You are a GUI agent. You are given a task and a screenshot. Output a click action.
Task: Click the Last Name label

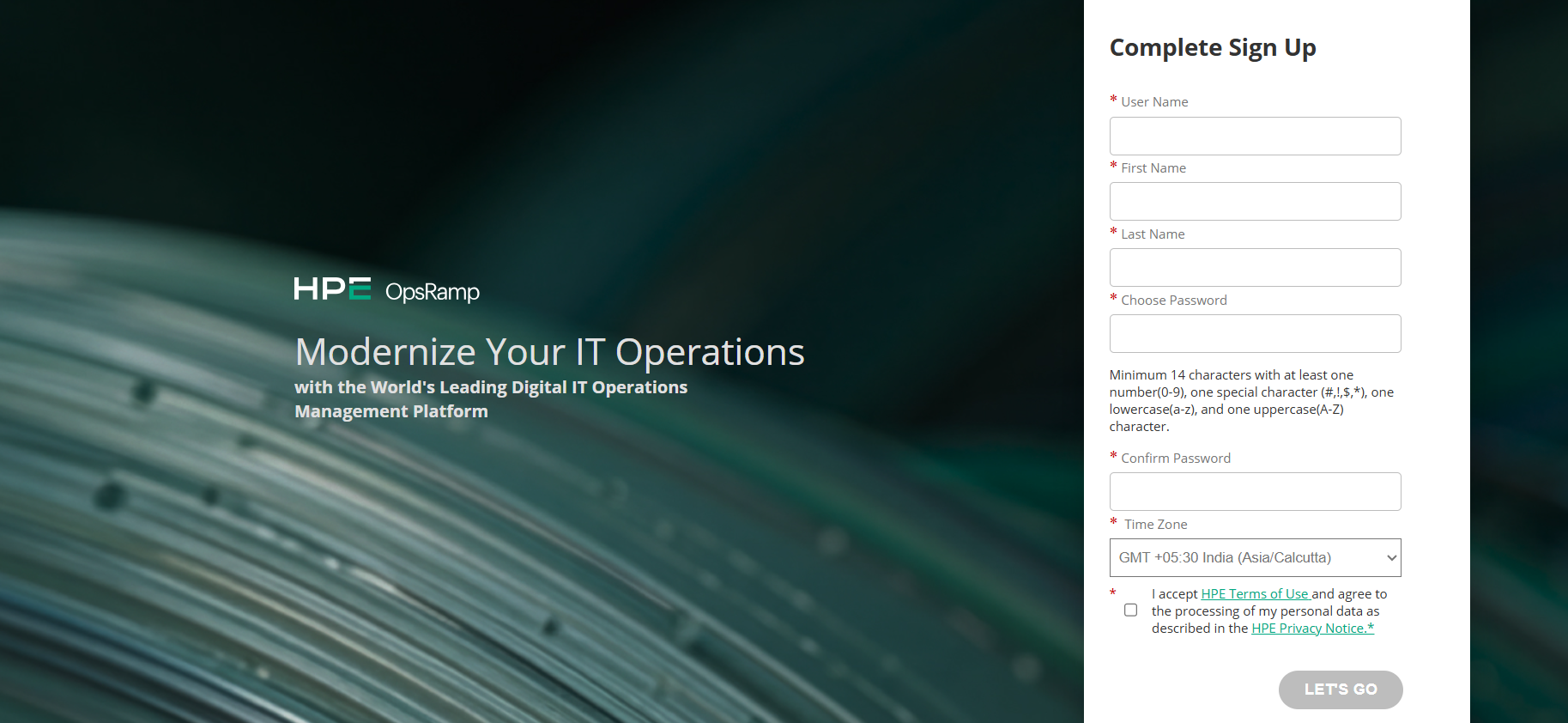tap(1153, 234)
